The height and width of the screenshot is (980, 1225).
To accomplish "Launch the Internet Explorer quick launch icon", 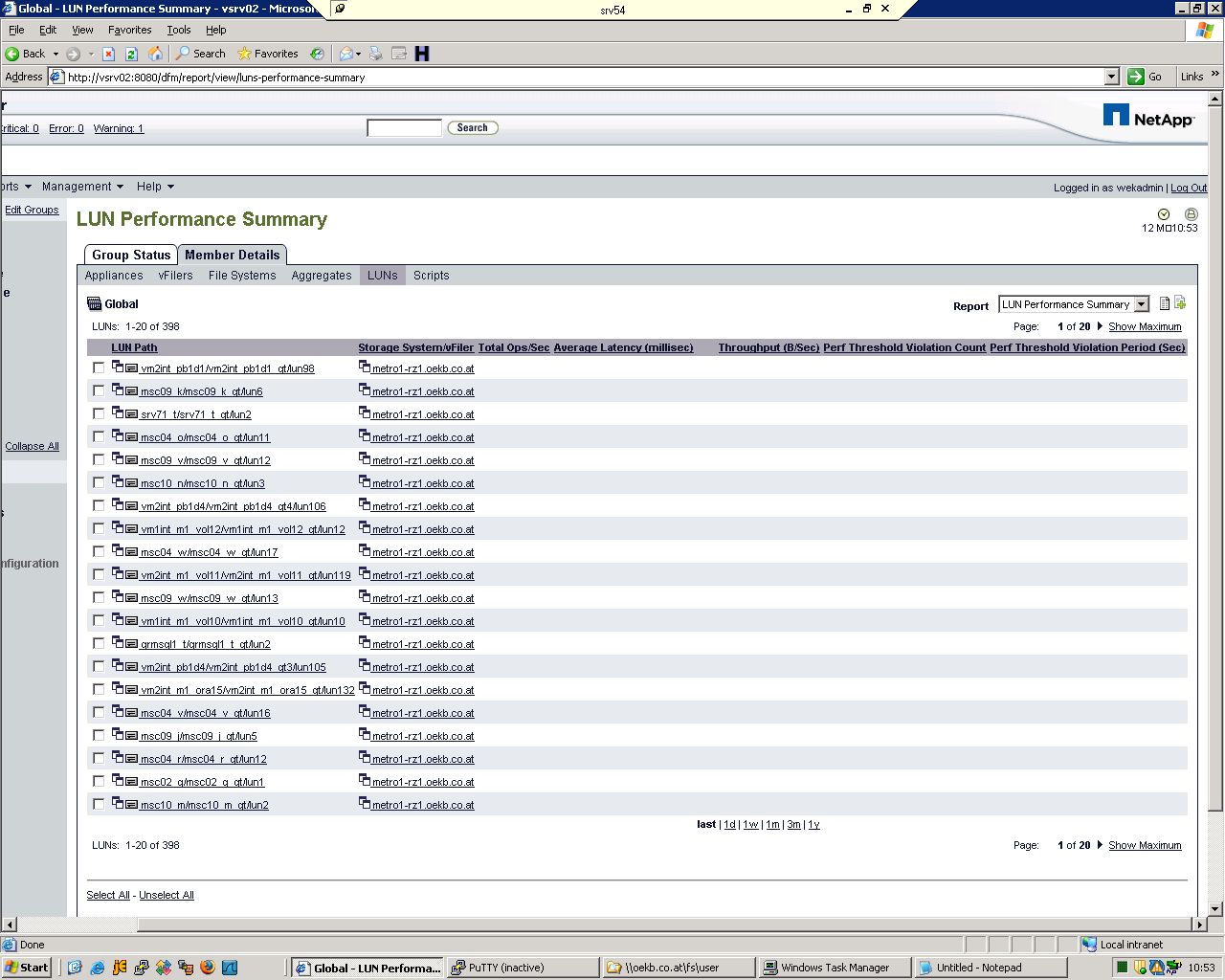I will pyautogui.click(x=97, y=968).
